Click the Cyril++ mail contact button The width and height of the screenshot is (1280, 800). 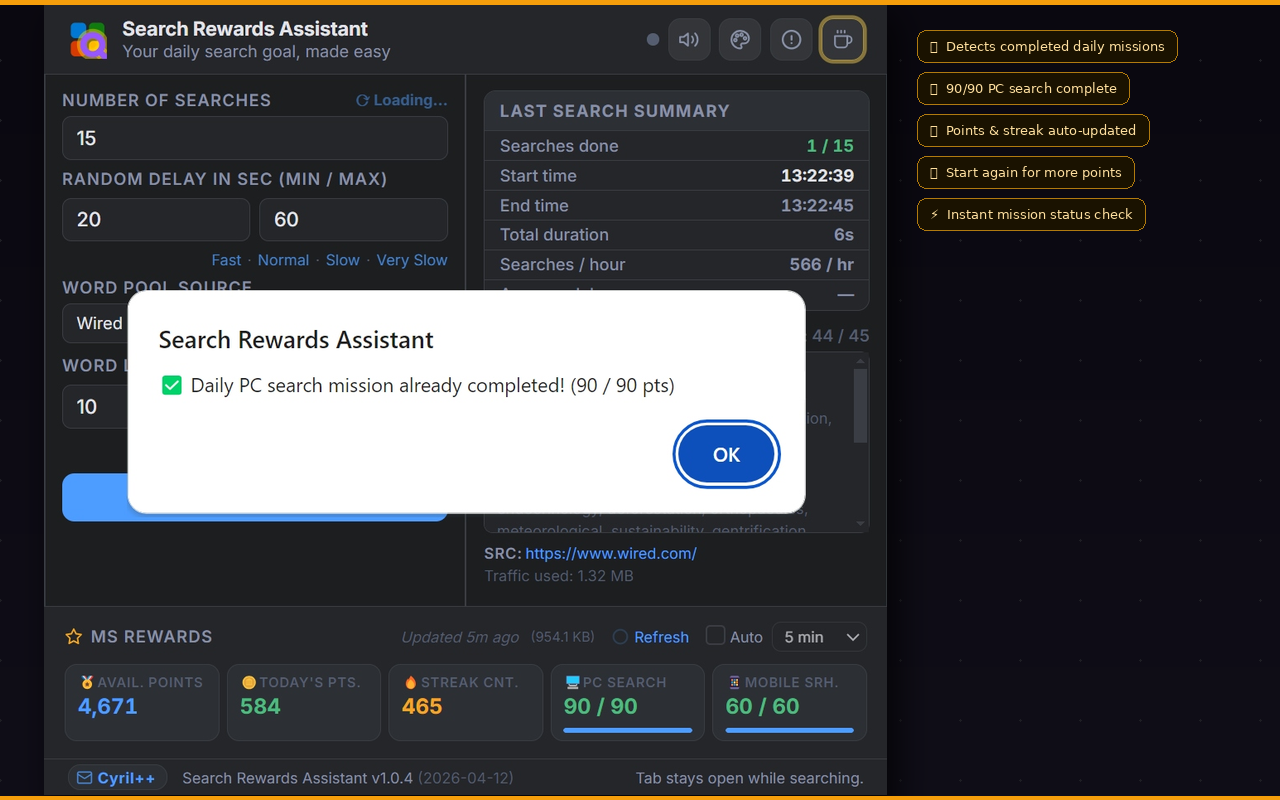pos(118,778)
